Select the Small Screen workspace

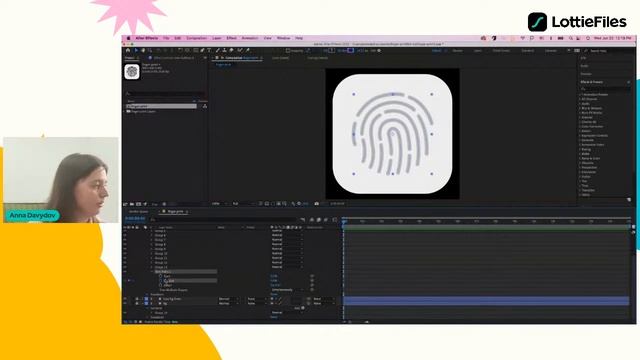[501, 51]
